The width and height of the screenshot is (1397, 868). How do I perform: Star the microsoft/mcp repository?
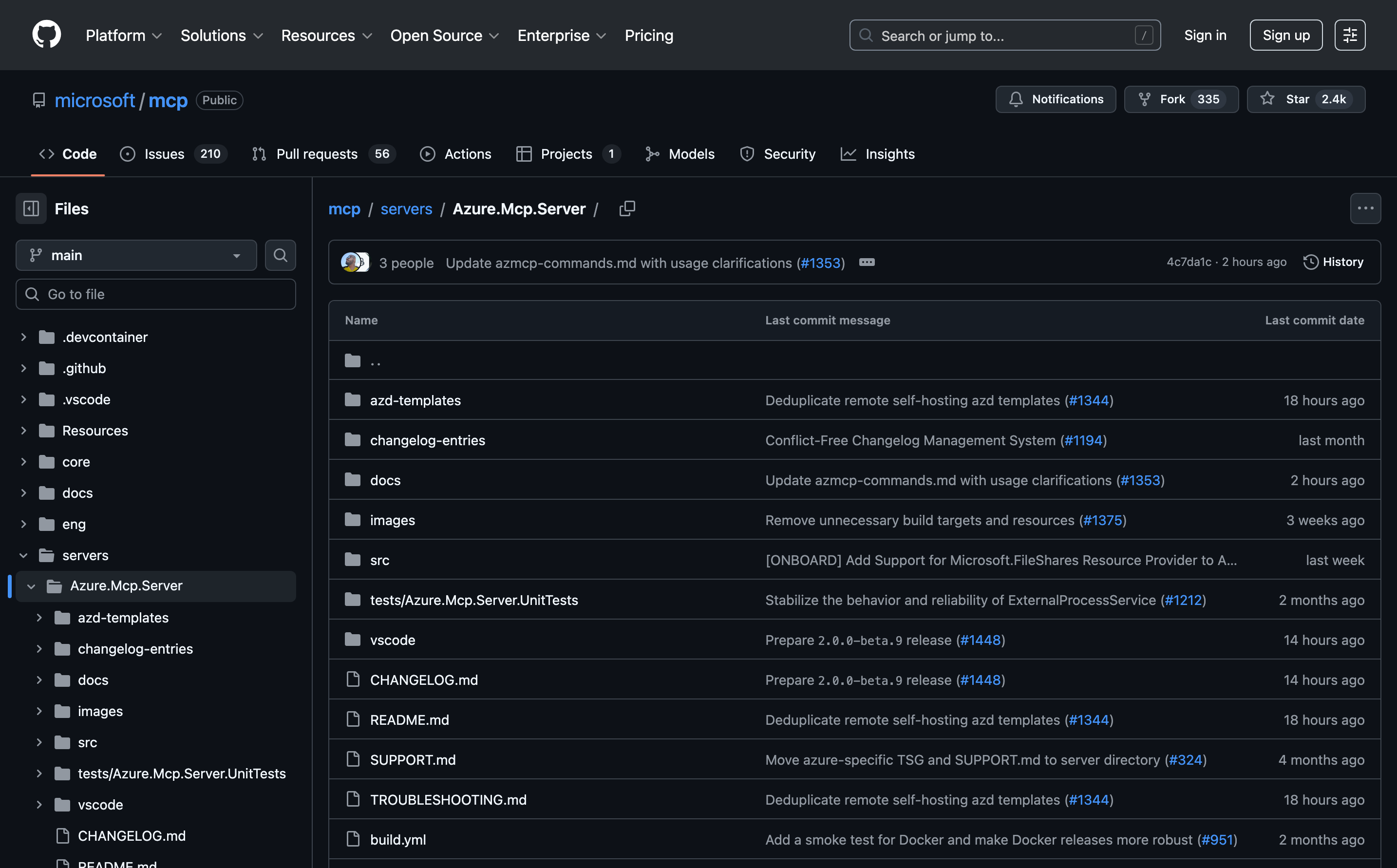pos(1305,99)
